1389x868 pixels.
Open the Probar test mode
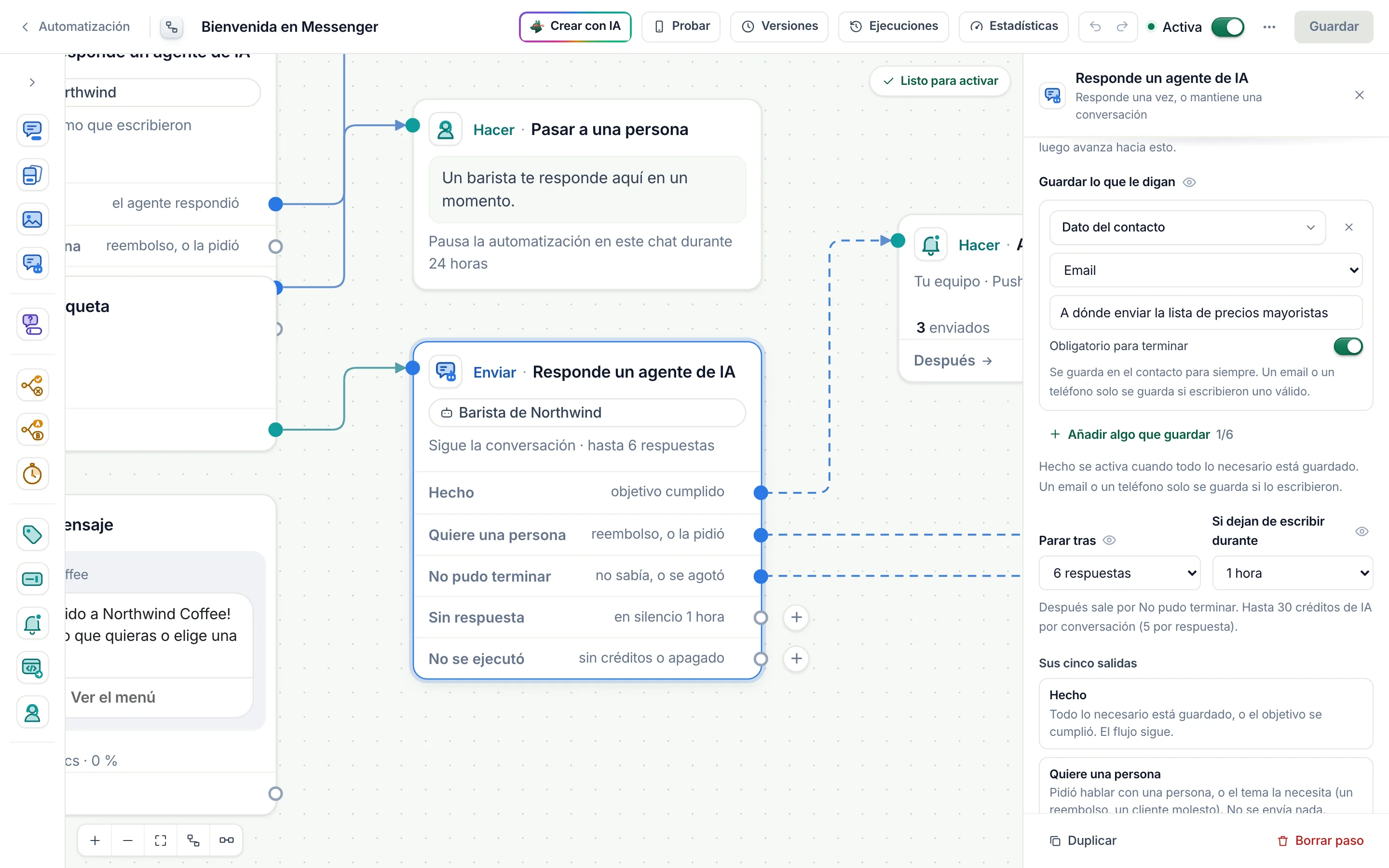[x=681, y=27]
